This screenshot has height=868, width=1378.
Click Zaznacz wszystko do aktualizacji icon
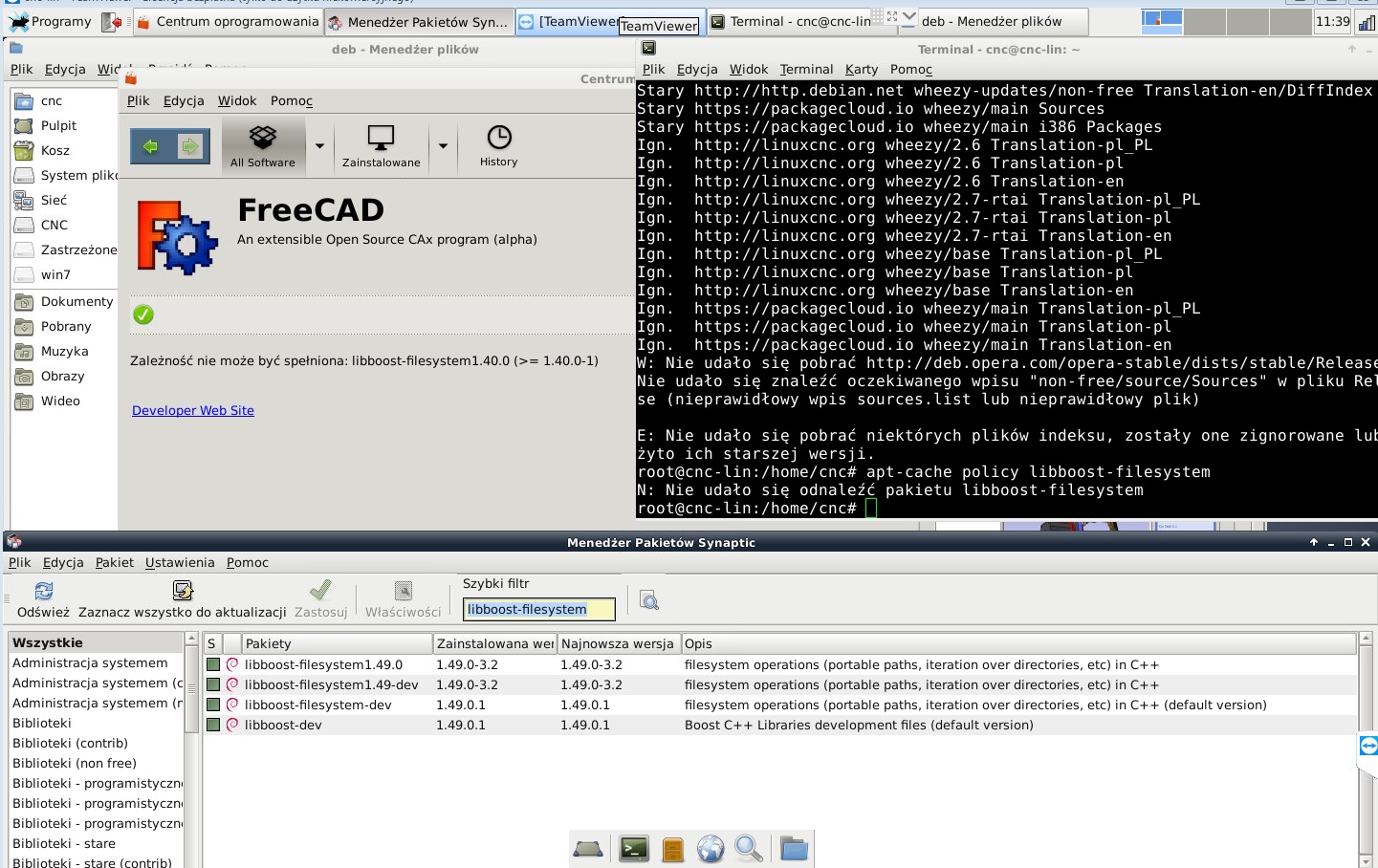(x=183, y=591)
